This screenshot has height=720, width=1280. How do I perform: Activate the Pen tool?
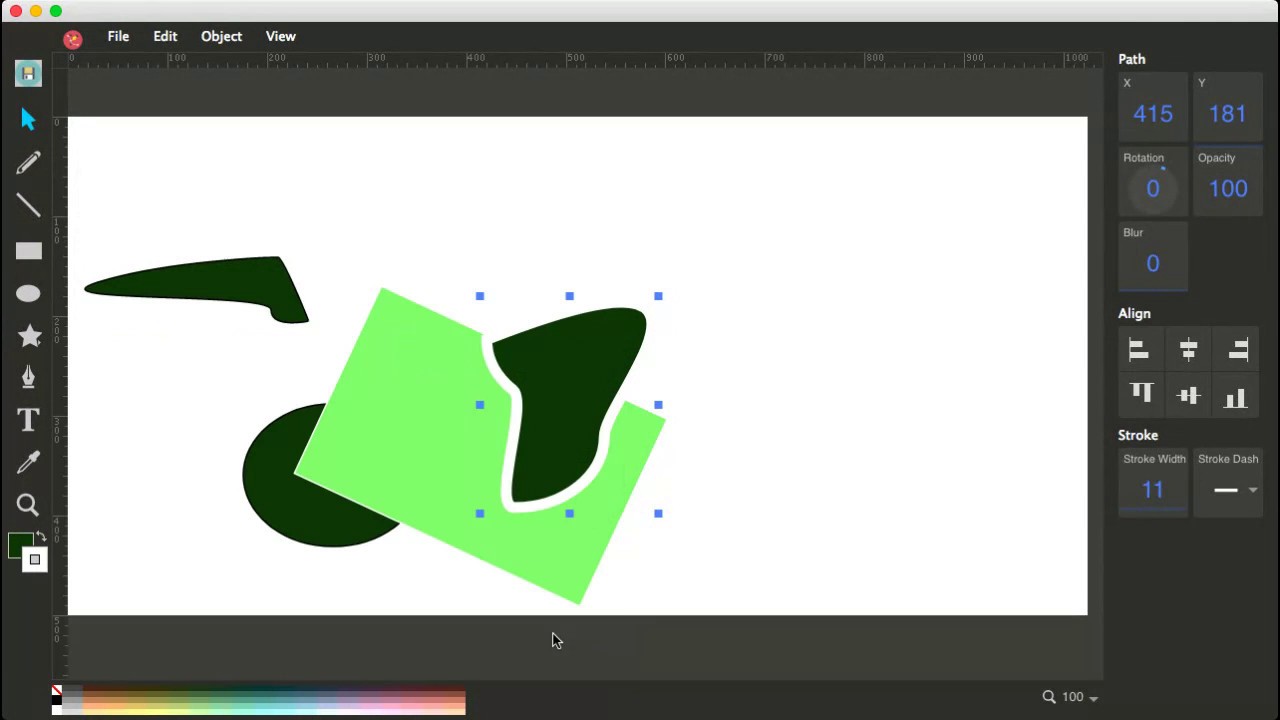point(27,377)
